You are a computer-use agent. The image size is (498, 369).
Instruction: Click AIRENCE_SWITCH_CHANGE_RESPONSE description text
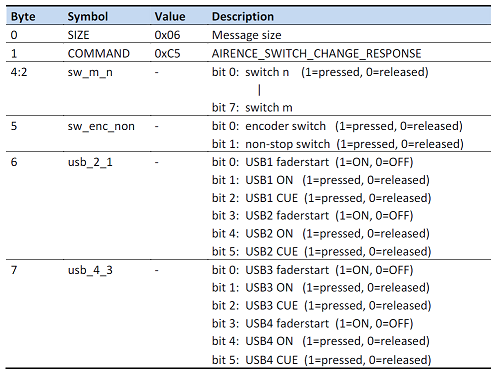point(316,54)
